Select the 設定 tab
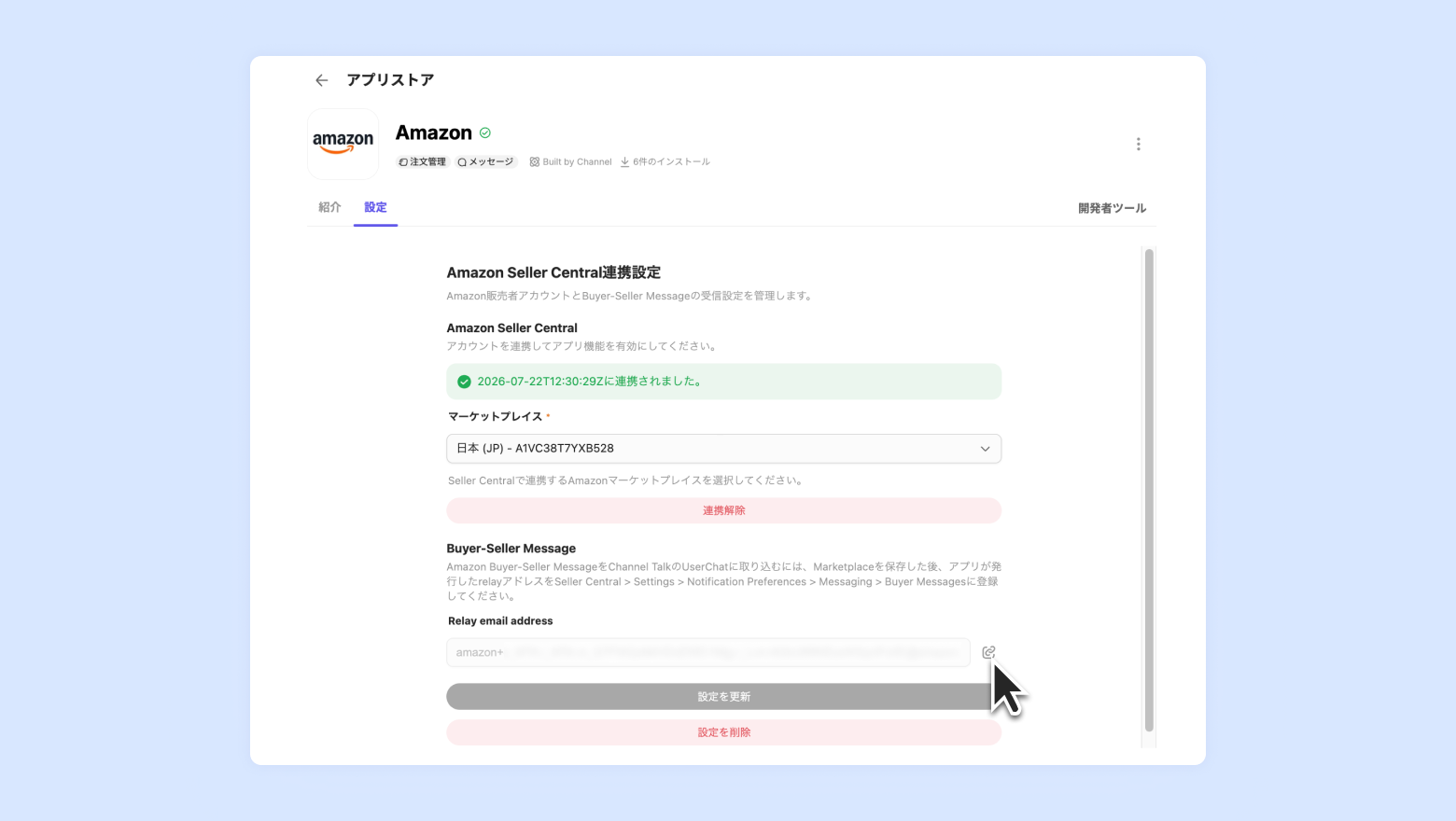Screen dimensions: 1456x821 point(375,207)
